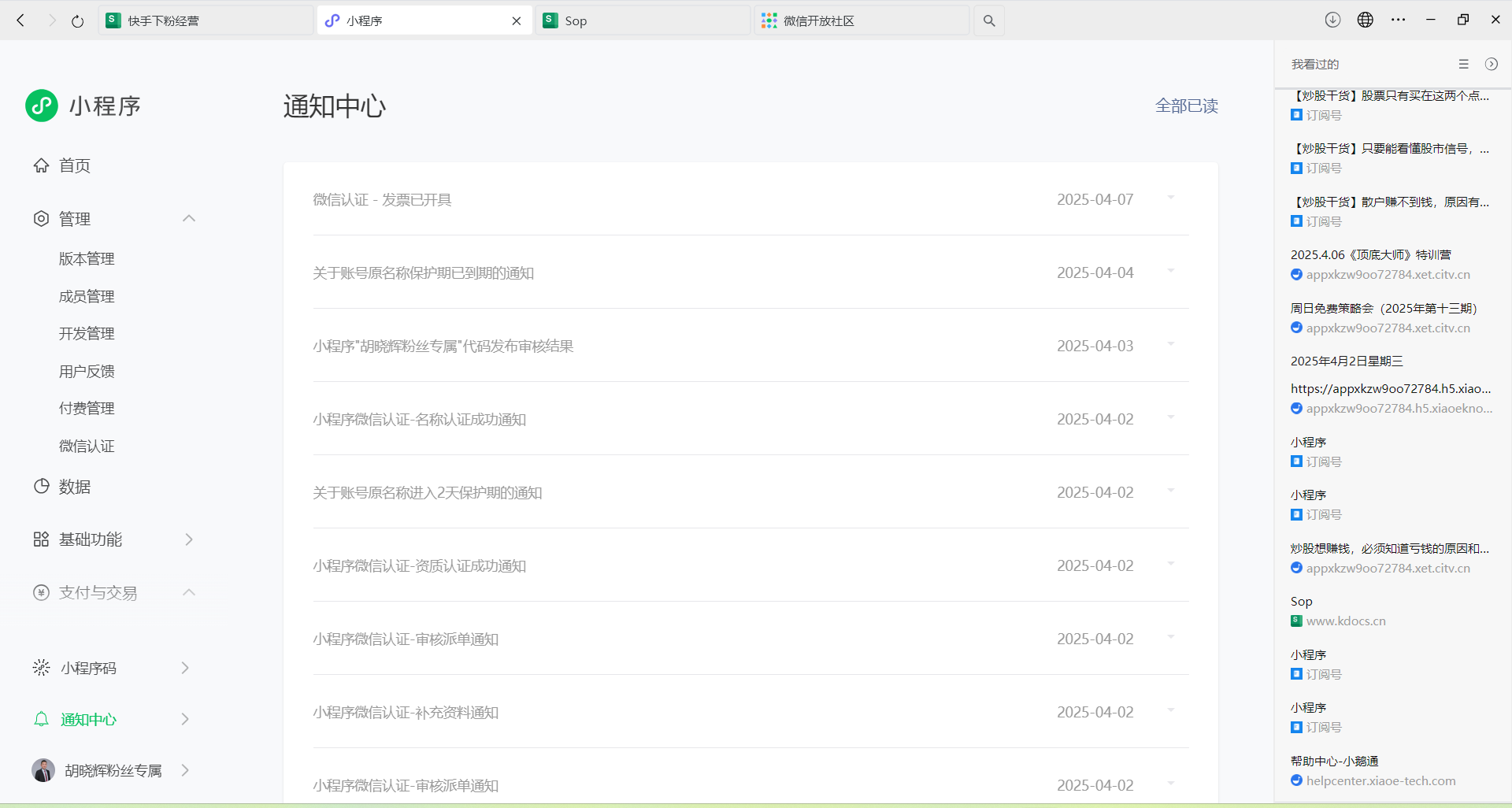
Task: Open 用户反馈 in the sidebar
Action: 87,372
